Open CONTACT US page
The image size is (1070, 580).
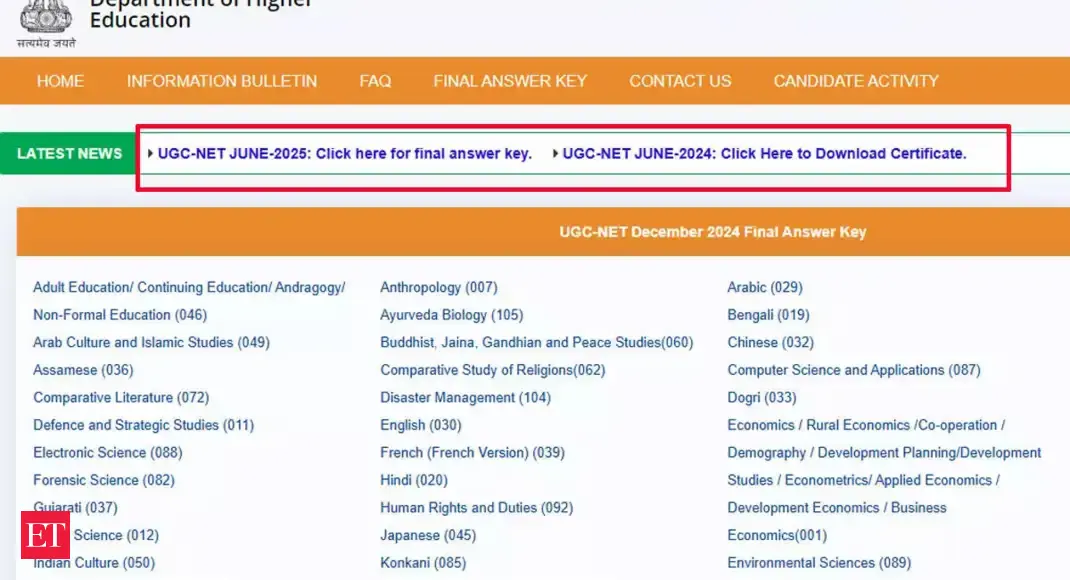click(x=680, y=81)
